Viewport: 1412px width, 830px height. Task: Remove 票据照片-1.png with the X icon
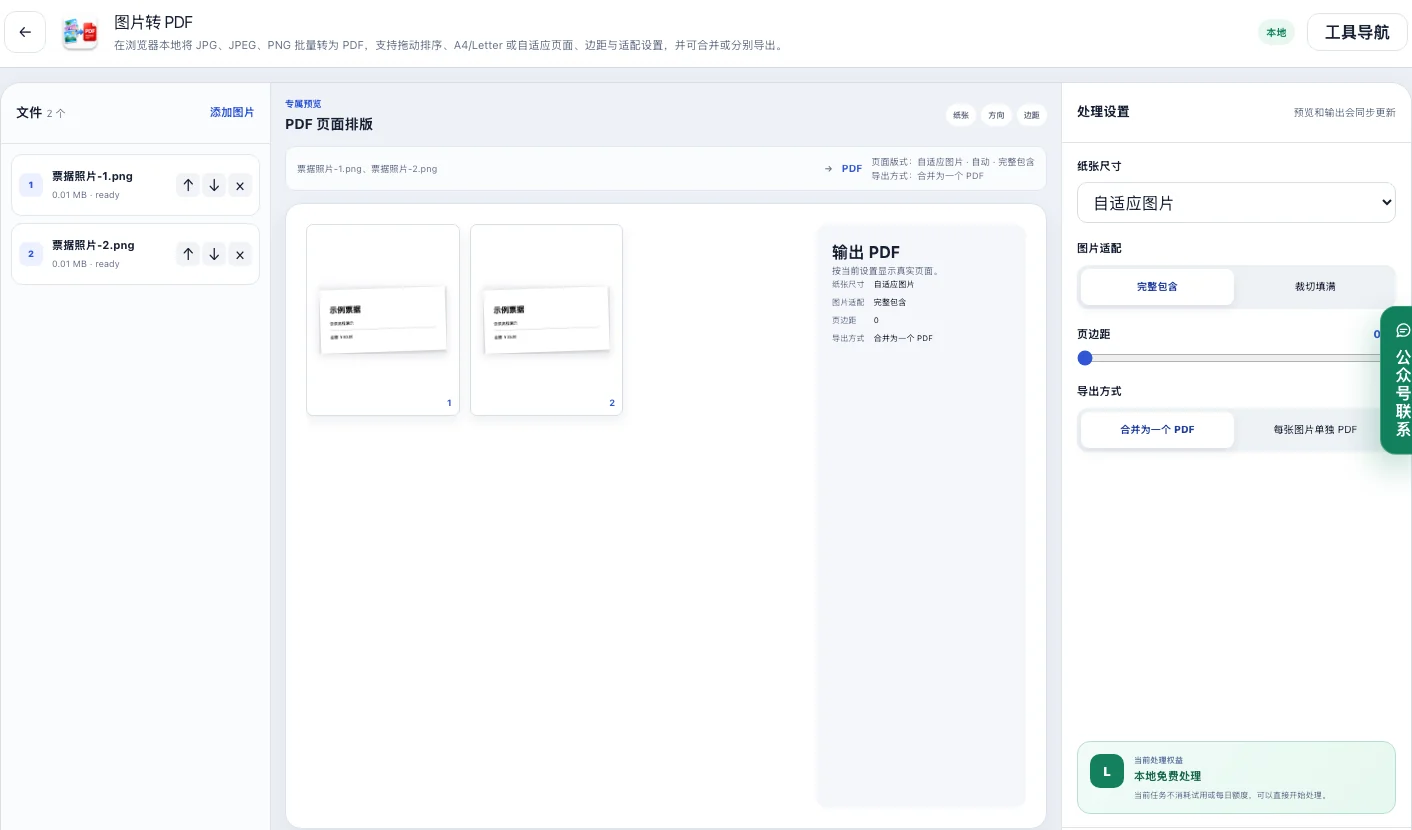(240, 185)
